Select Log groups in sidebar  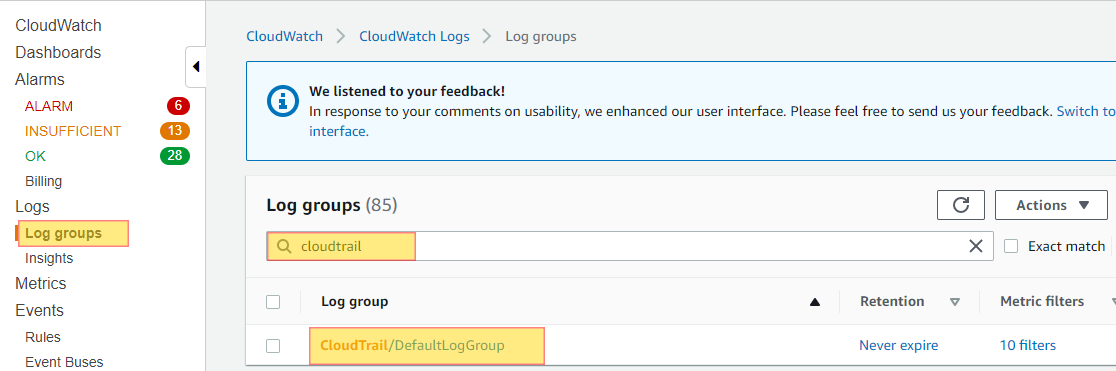click(63, 233)
